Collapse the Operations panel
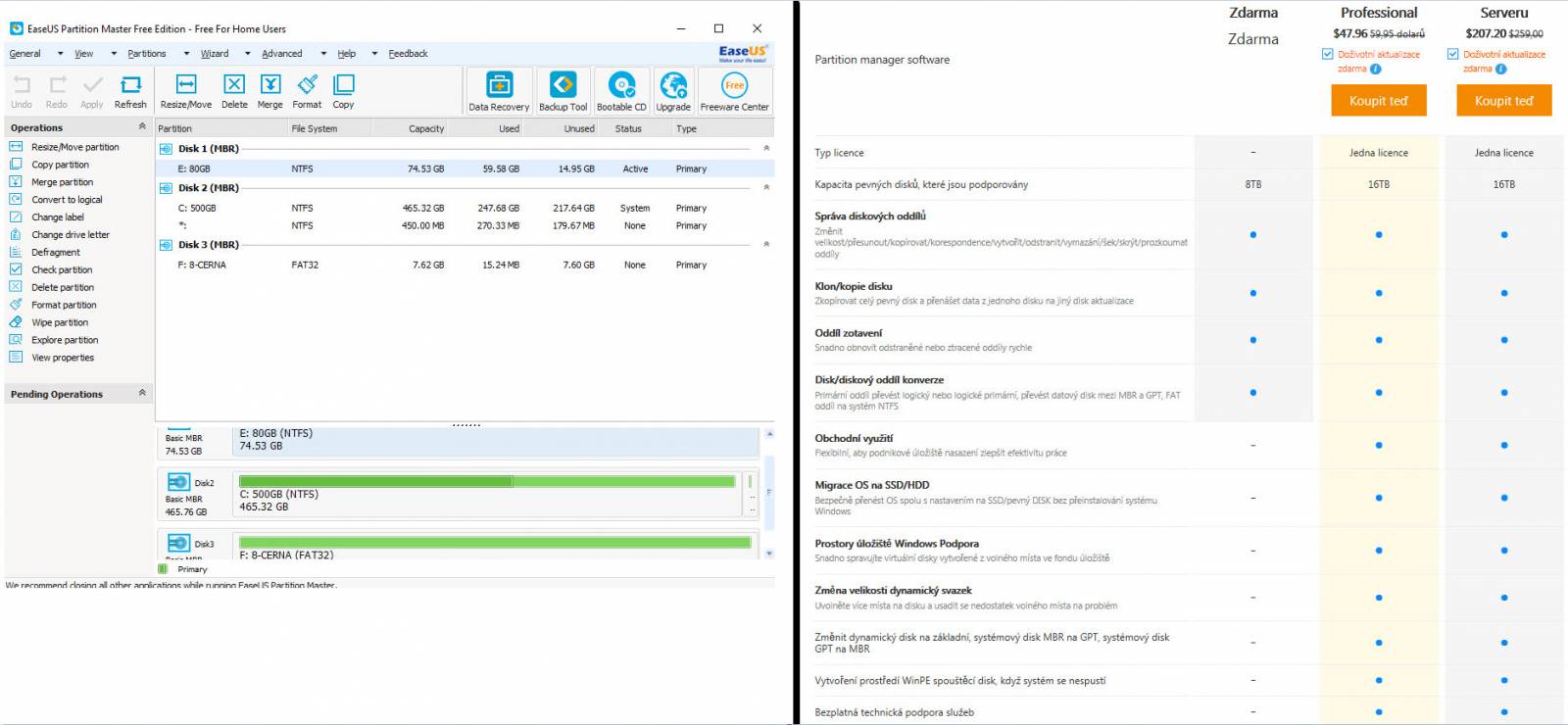 142,126
